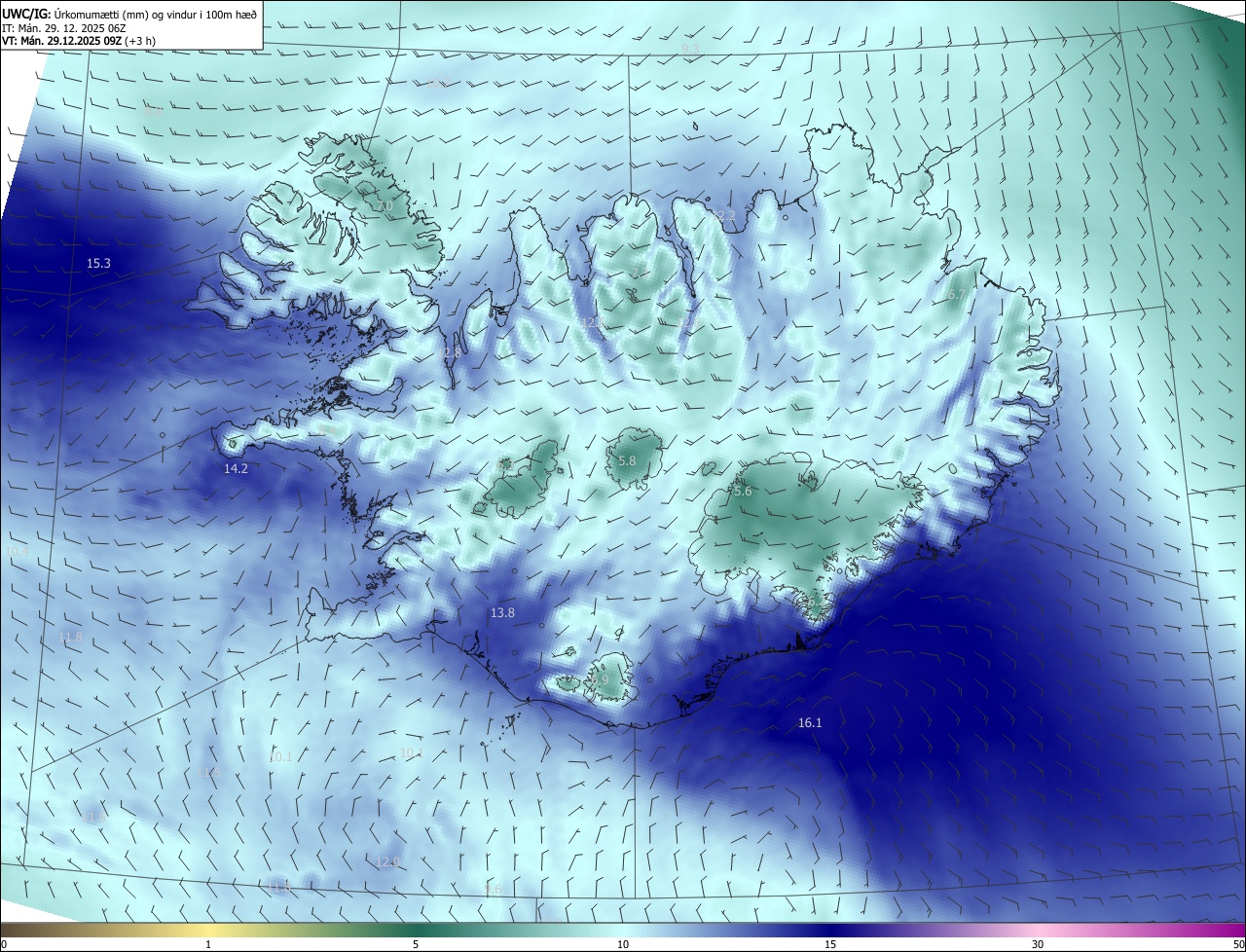Click the 9.3 value at top of map
This screenshot has width=1246, height=952.
point(690,49)
